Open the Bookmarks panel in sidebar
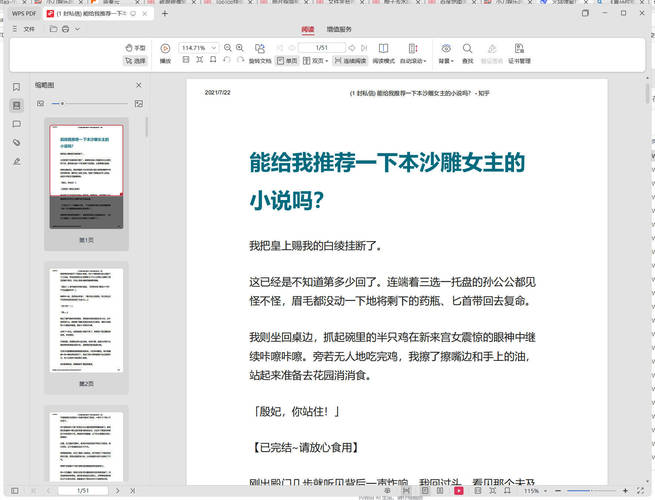 coord(16,86)
